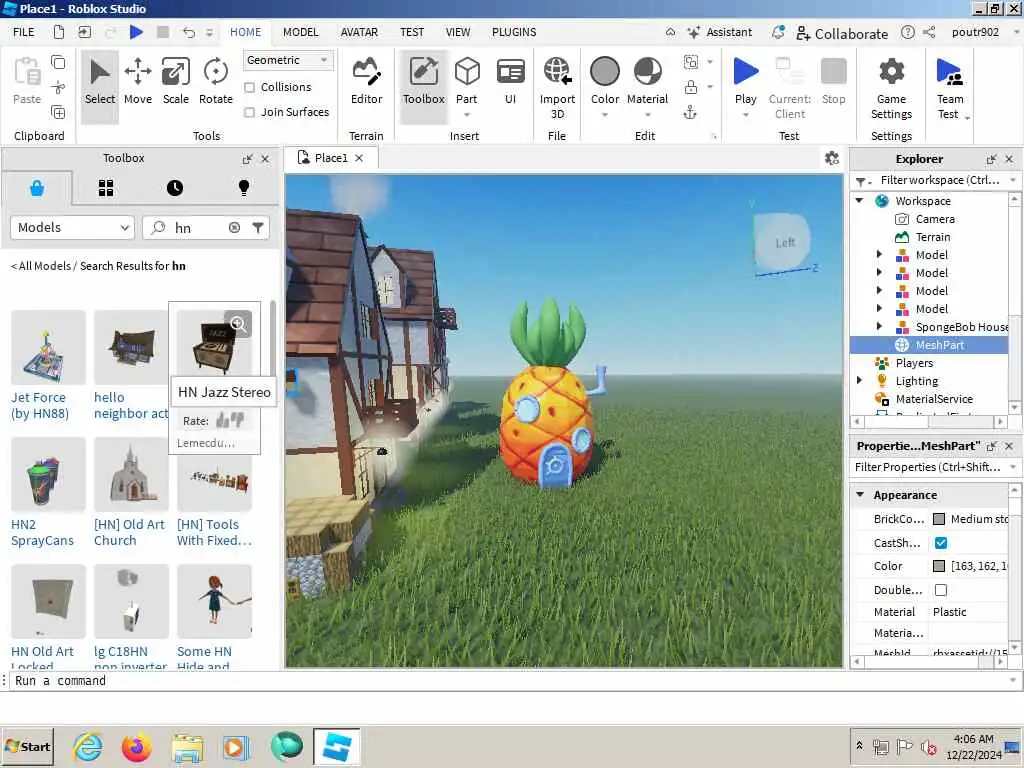Open Toolbox Creations lightbulb tab
Viewport: 1024px width, 768px height.
click(244, 188)
